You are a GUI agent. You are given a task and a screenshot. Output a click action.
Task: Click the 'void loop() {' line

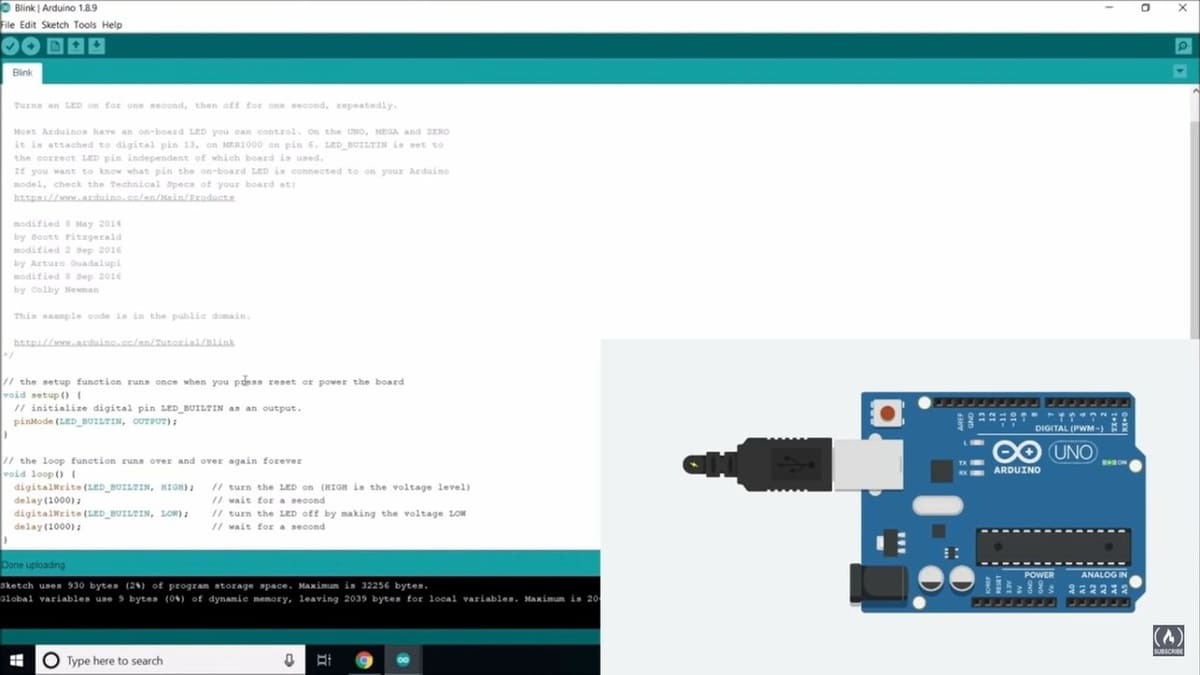39,474
